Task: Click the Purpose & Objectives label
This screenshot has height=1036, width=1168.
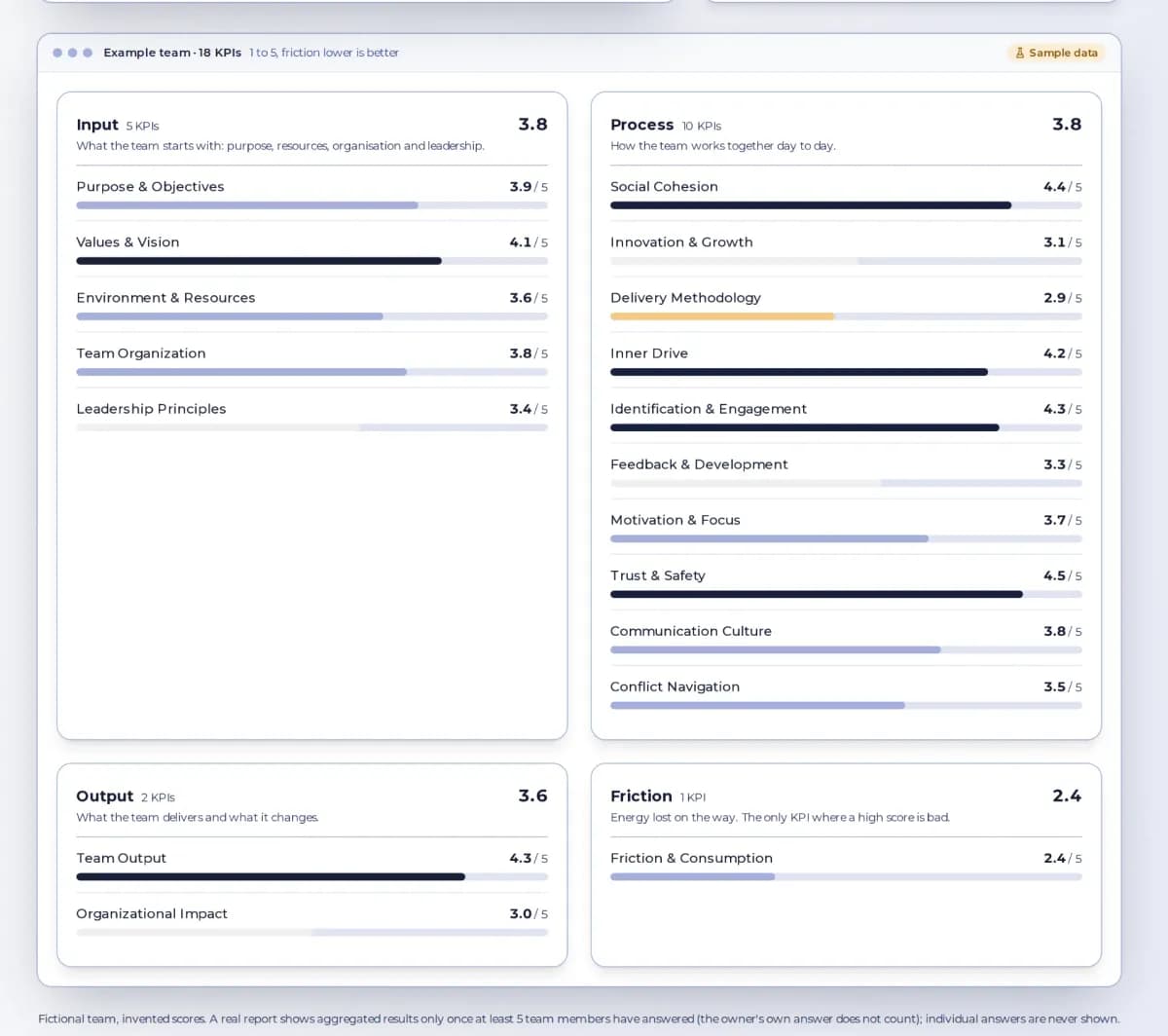Action: click(x=150, y=186)
